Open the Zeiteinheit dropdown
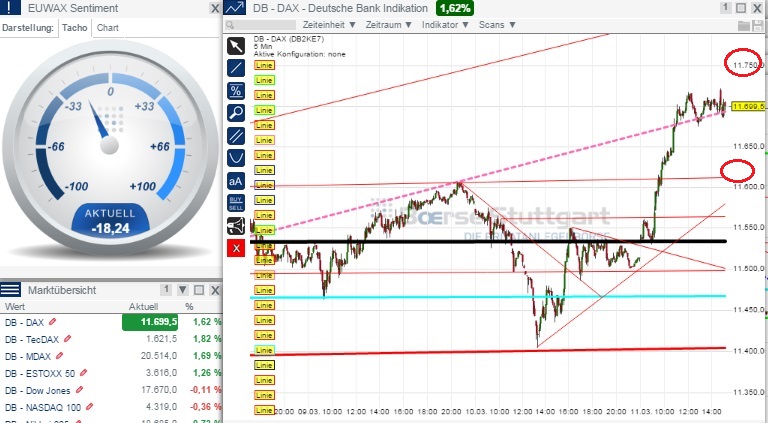This screenshot has width=768, height=423. click(329, 24)
